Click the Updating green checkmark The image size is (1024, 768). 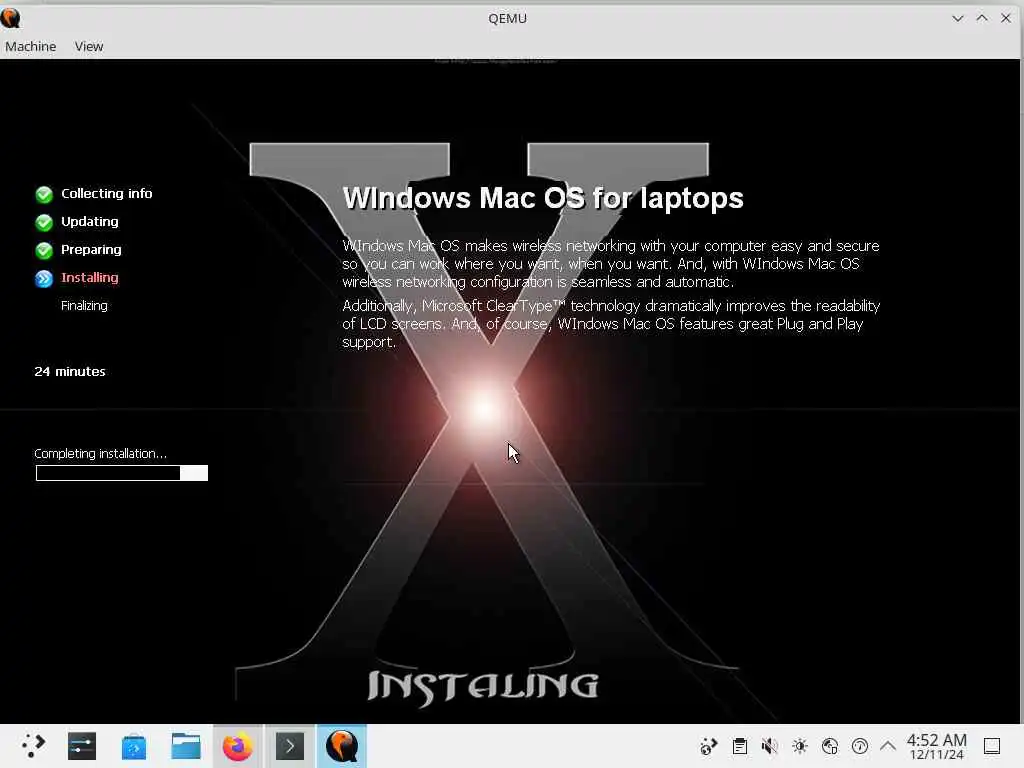coord(44,222)
